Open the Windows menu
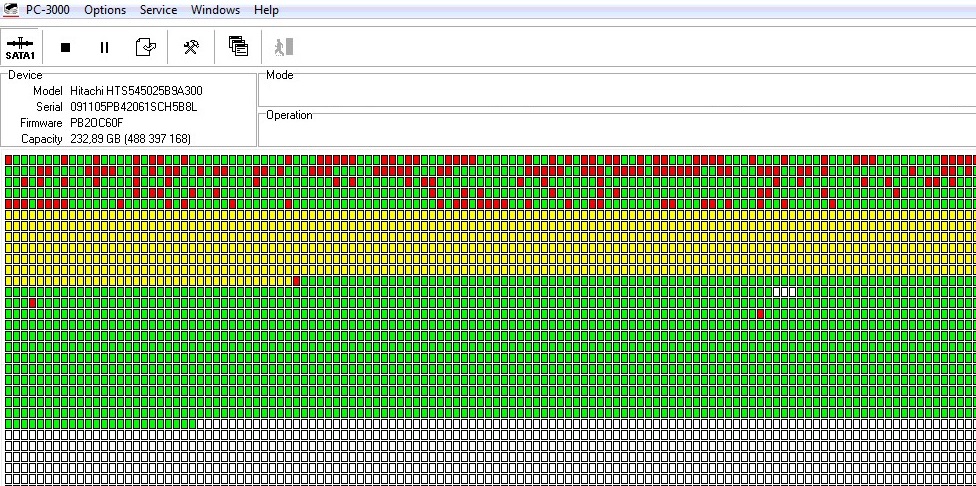Screen dimensions: 976x486 215,10
